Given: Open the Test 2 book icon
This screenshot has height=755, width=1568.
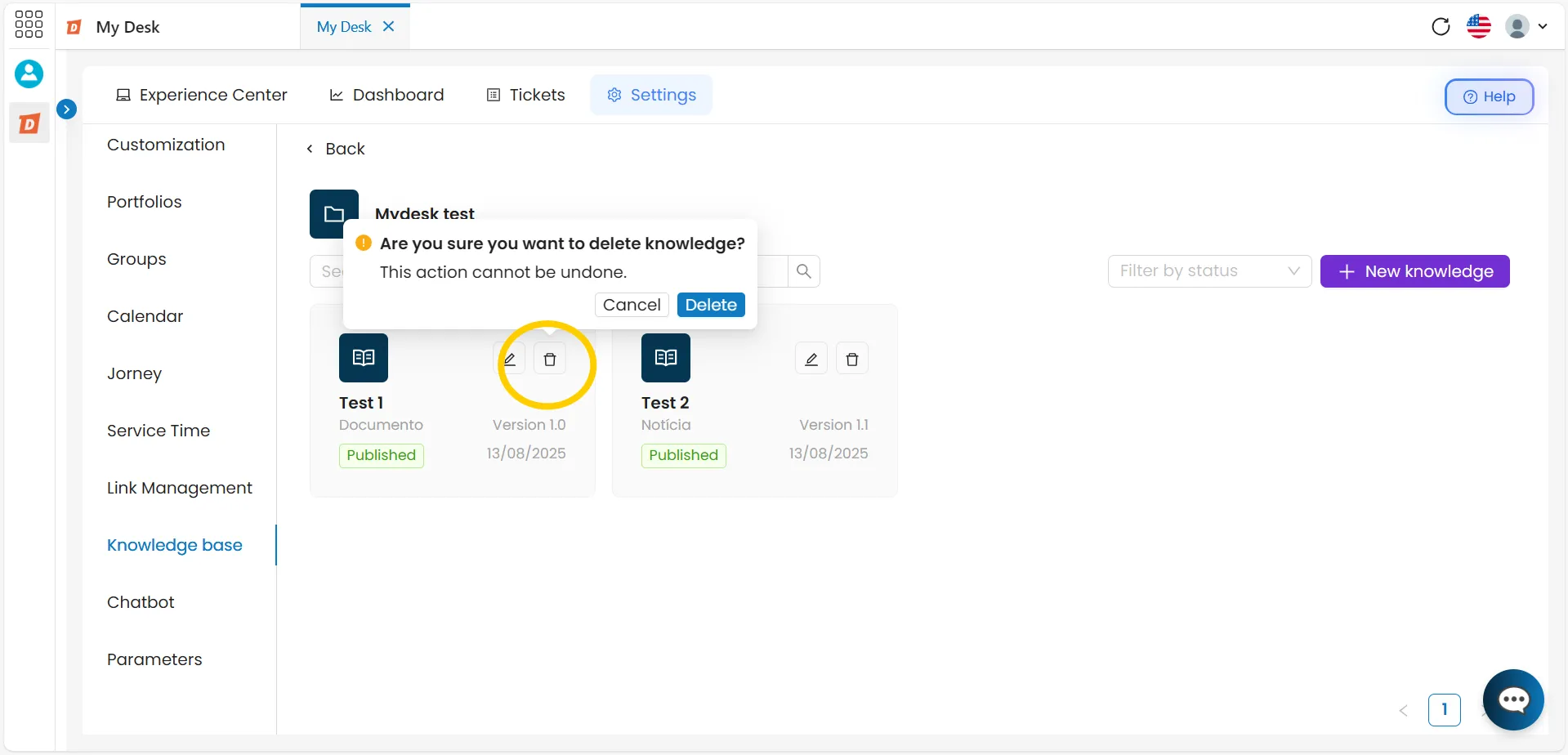Looking at the screenshot, I should [x=666, y=358].
